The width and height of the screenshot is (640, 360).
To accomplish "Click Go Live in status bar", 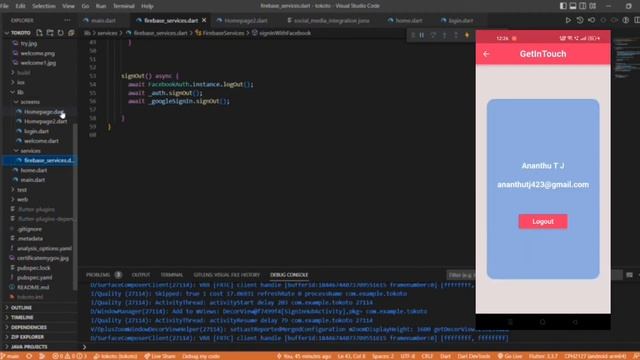I will tap(510, 356).
